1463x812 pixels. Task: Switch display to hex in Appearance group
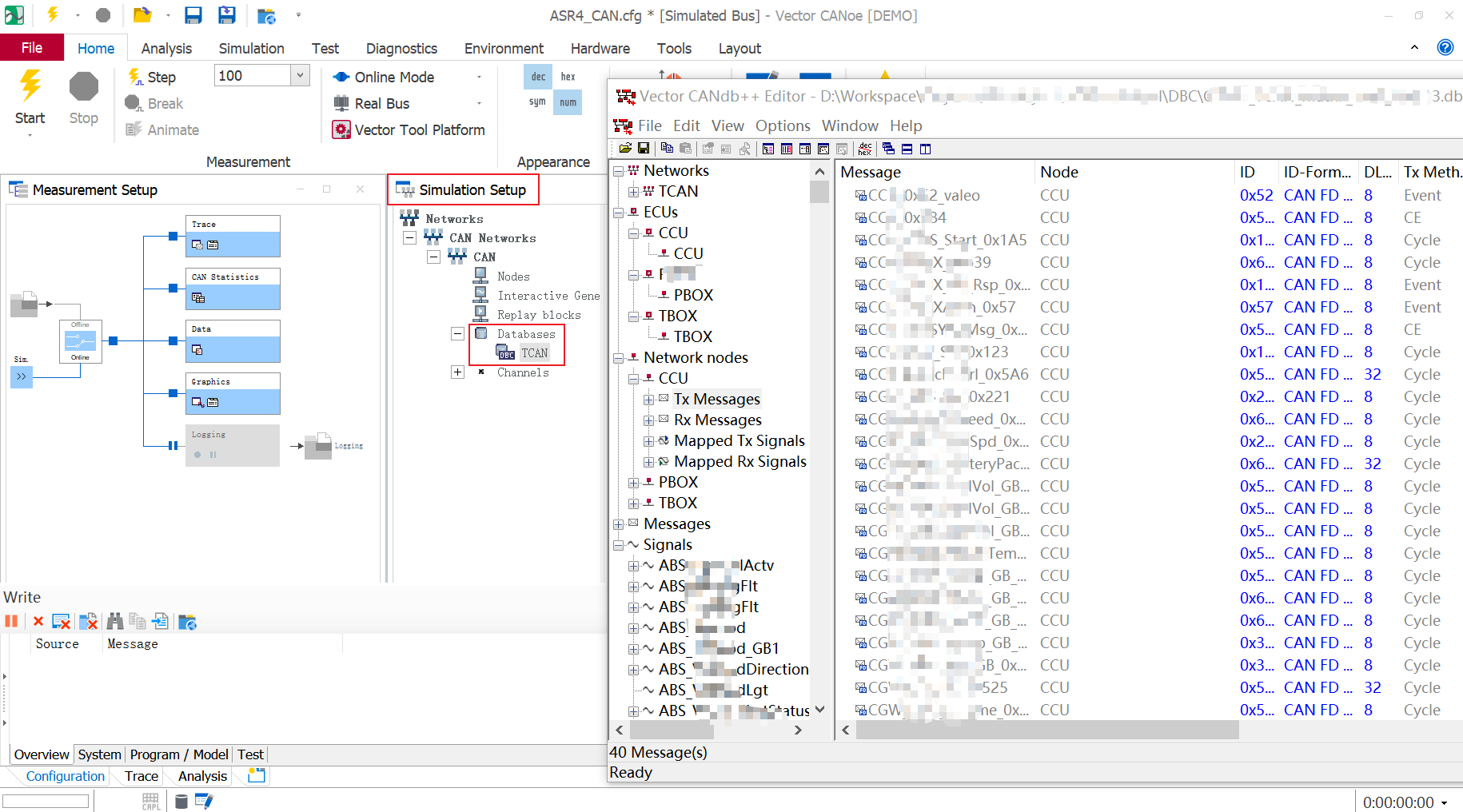[x=568, y=77]
